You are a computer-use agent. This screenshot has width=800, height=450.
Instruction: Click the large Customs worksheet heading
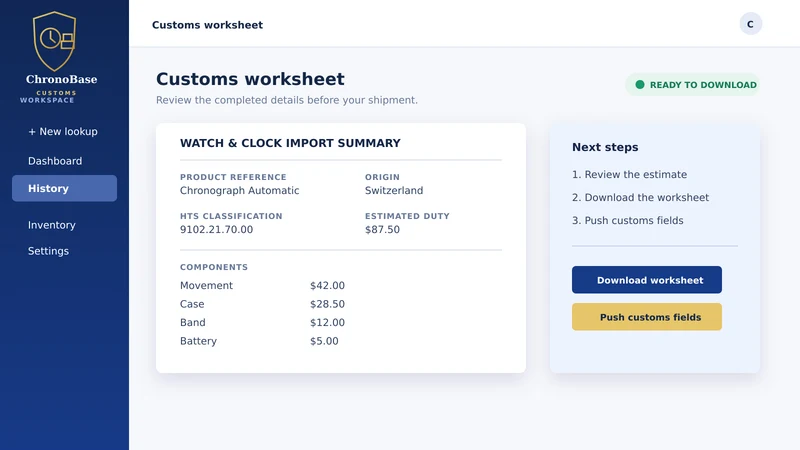[x=251, y=79]
